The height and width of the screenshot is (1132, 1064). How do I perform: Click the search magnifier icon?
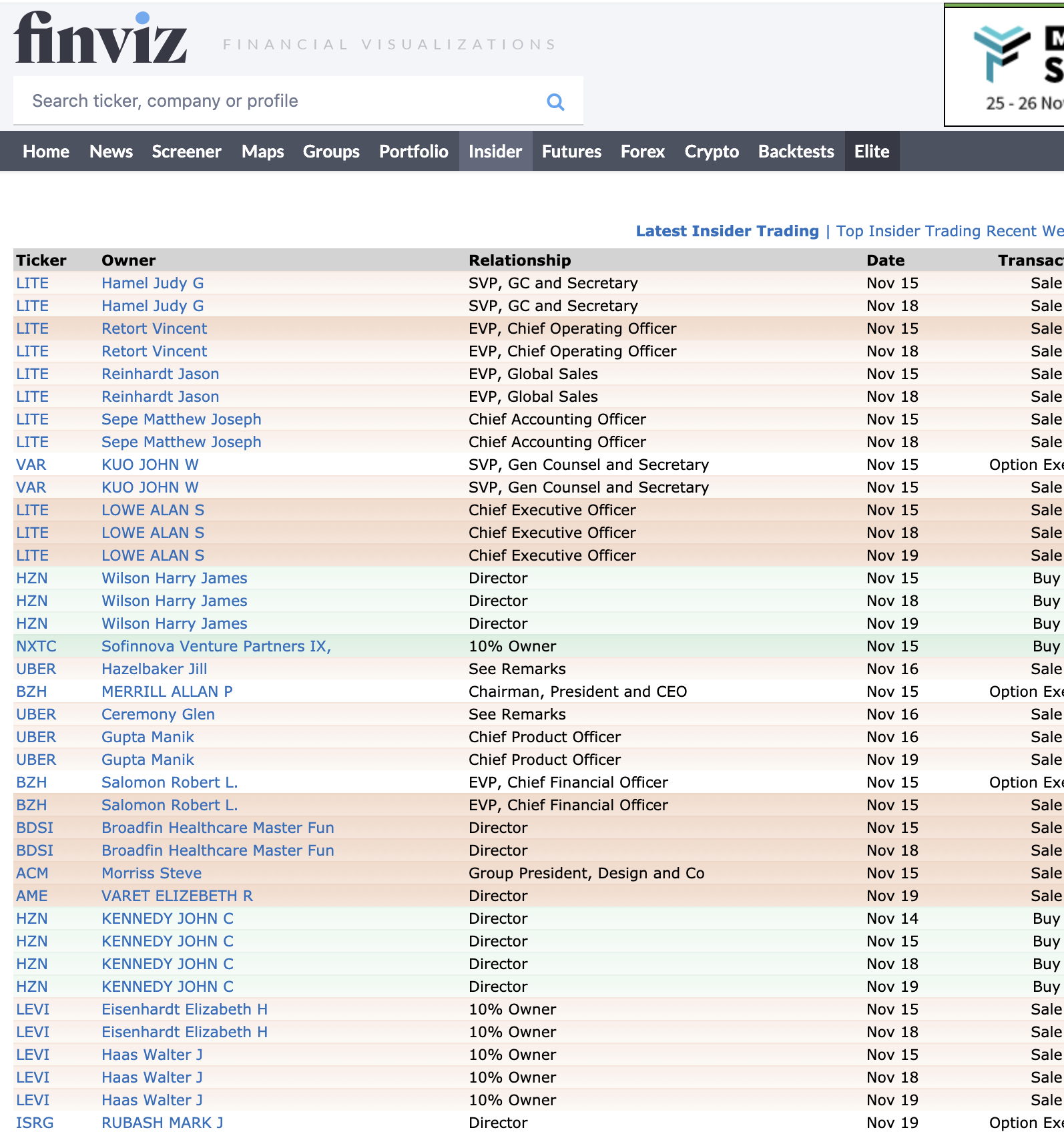pos(555,101)
